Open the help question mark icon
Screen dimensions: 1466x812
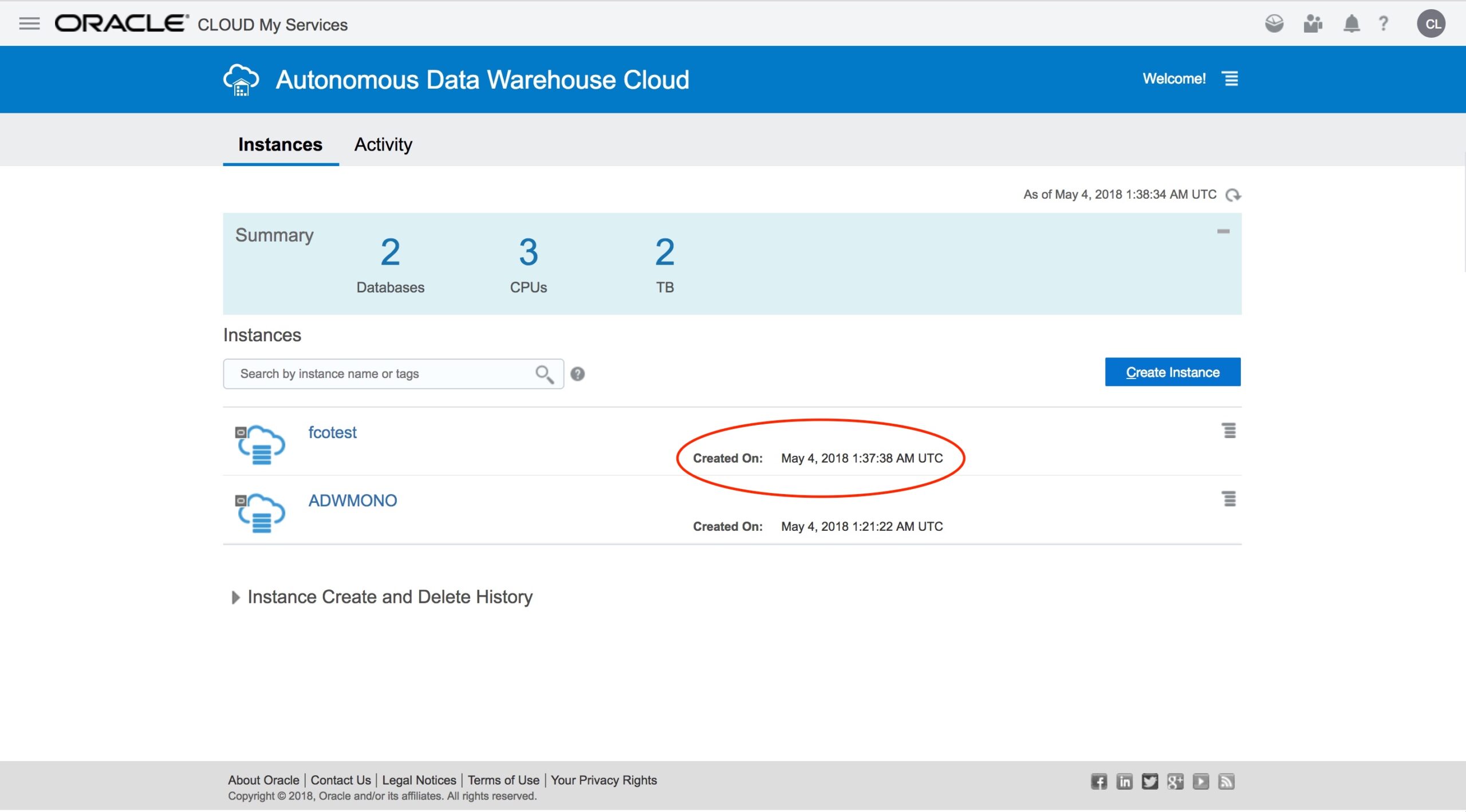tap(1384, 23)
